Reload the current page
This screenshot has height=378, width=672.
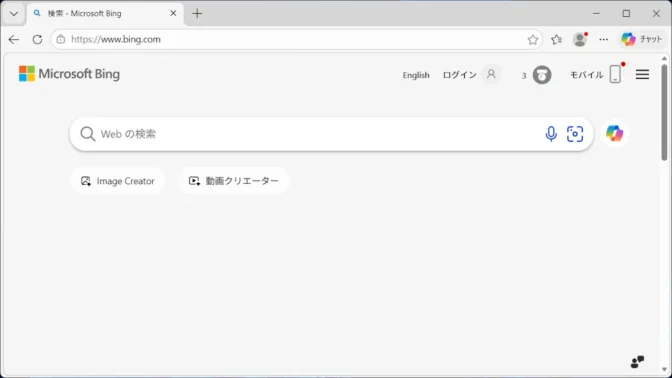[x=37, y=39]
